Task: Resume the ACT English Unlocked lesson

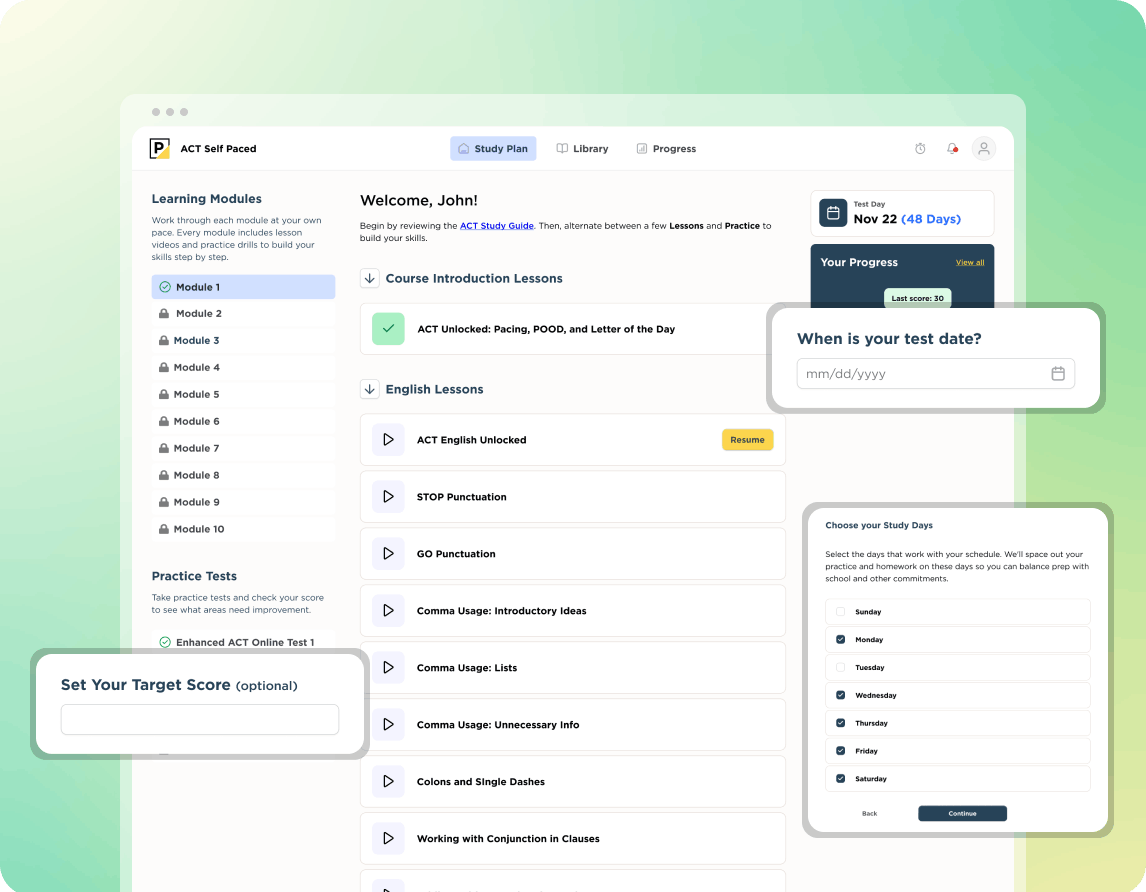Action: [x=748, y=439]
